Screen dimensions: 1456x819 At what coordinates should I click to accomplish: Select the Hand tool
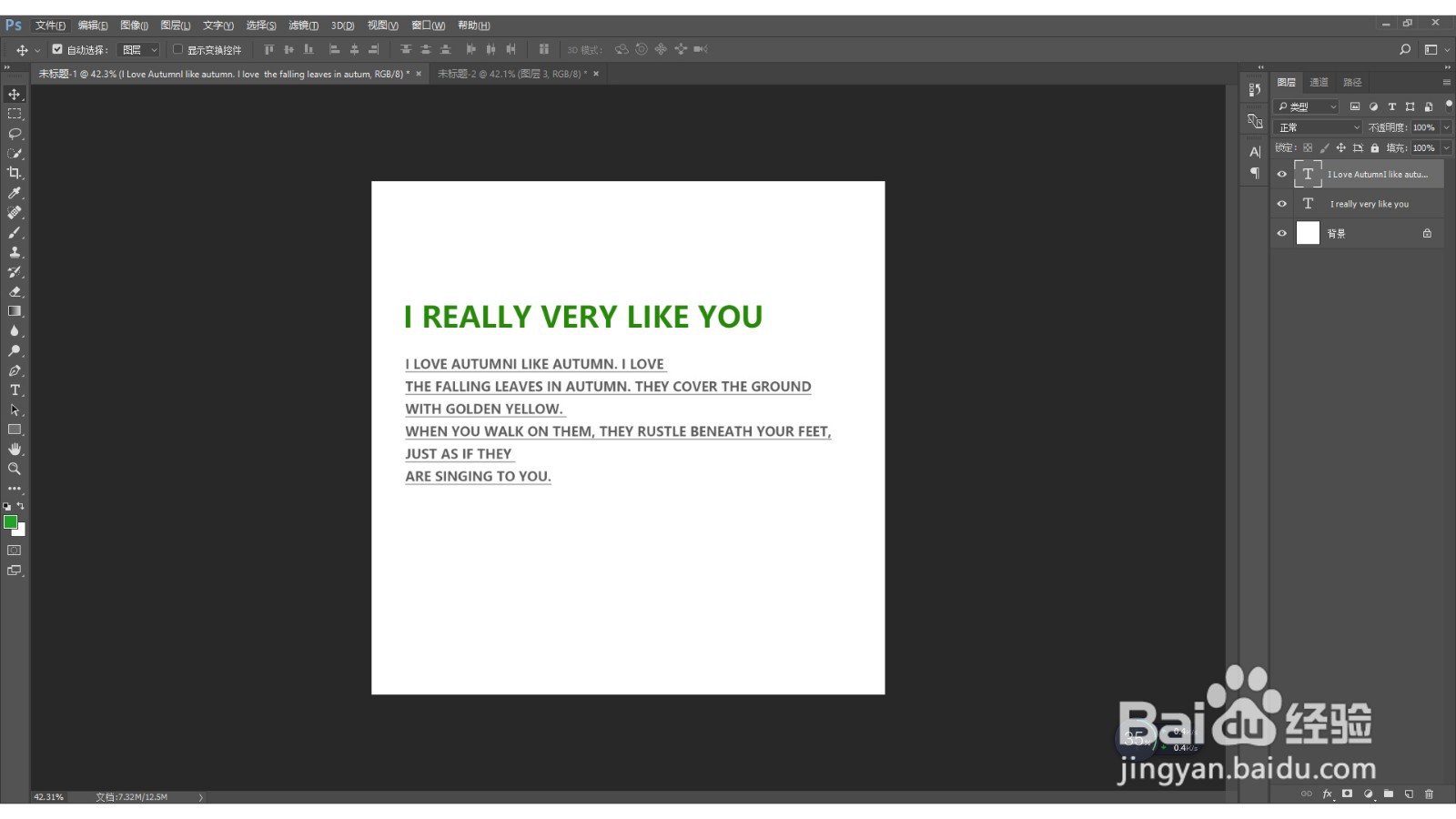coord(15,449)
